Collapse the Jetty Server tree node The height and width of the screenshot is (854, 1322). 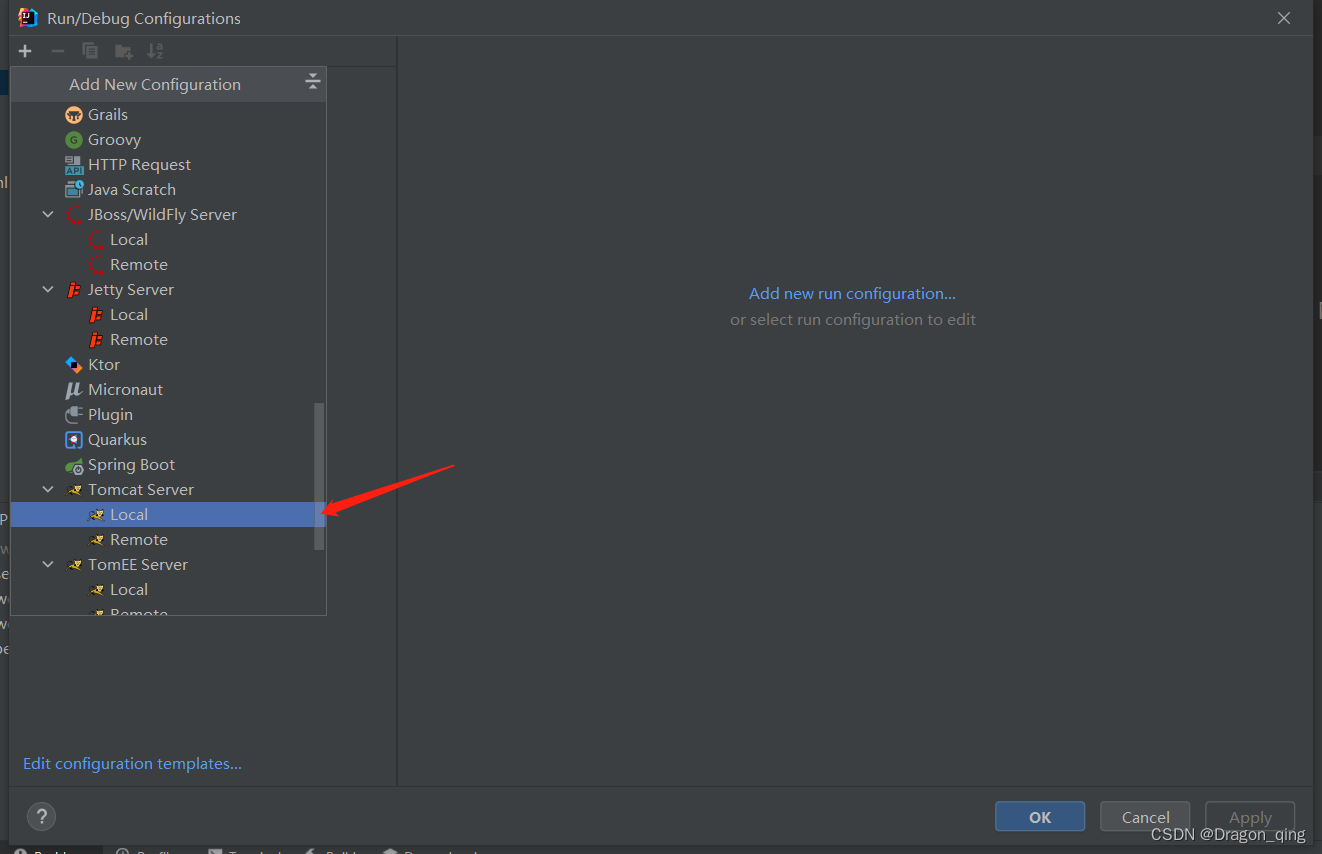coord(48,290)
